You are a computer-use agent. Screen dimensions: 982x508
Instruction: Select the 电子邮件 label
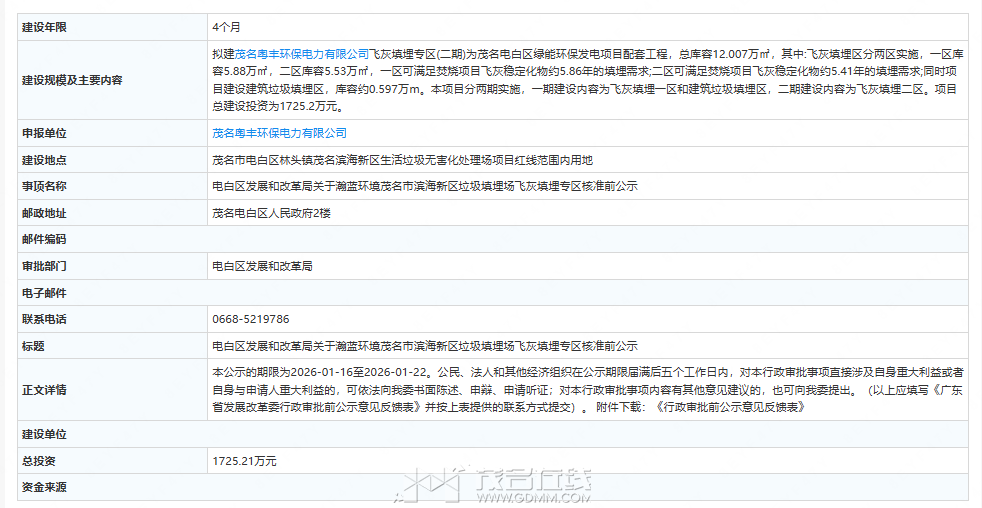click(x=44, y=293)
